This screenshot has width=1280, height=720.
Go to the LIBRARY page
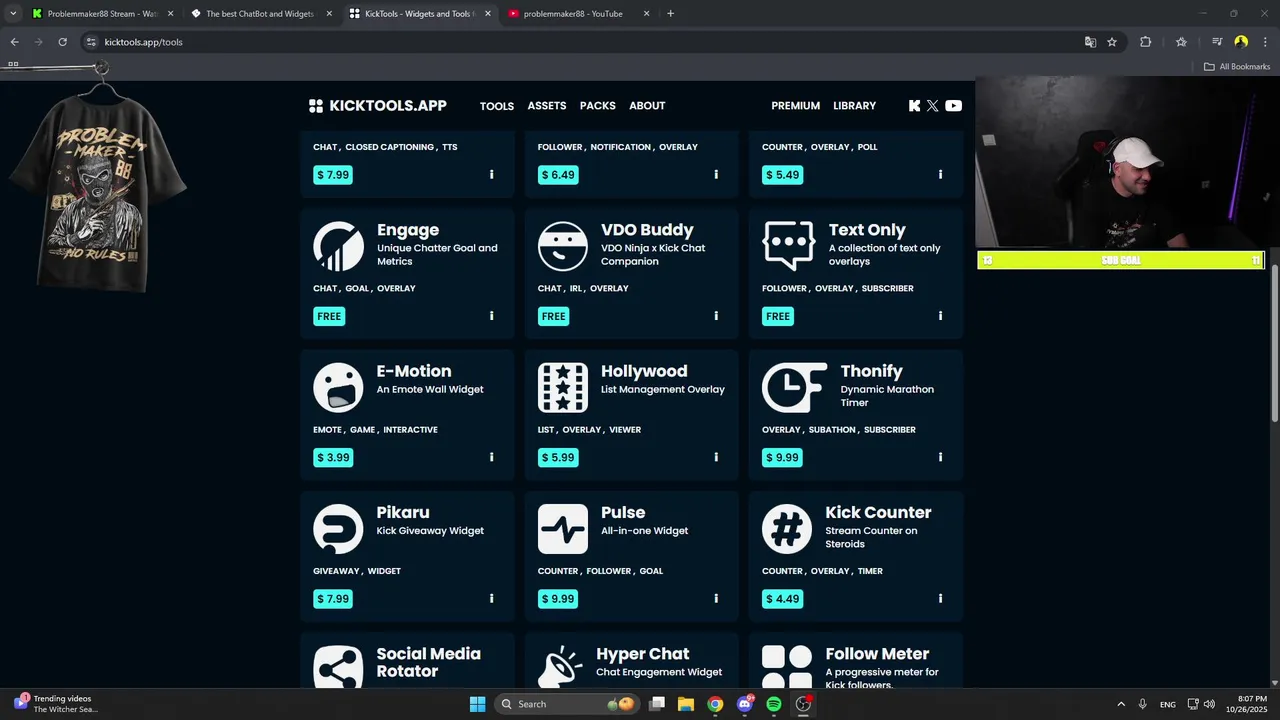(x=855, y=106)
